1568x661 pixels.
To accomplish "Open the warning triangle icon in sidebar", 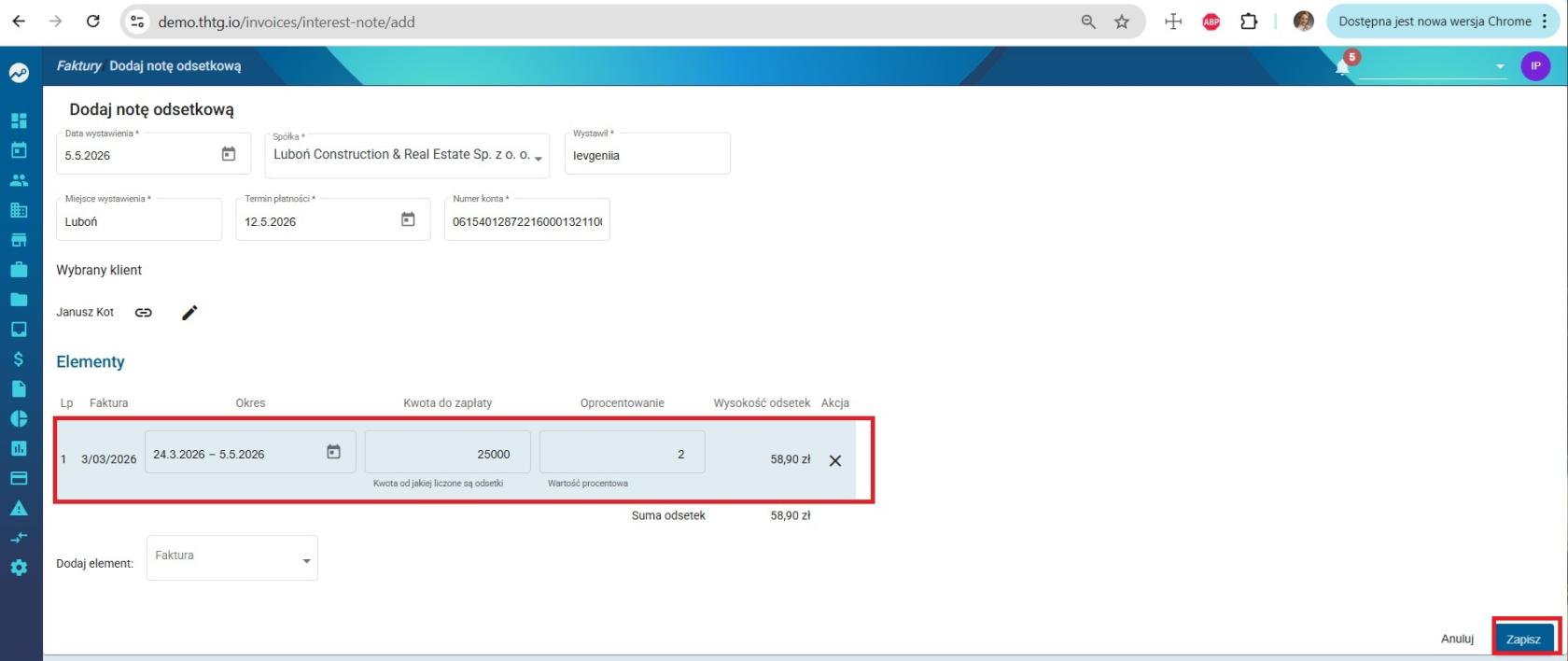I will coord(19,508).
